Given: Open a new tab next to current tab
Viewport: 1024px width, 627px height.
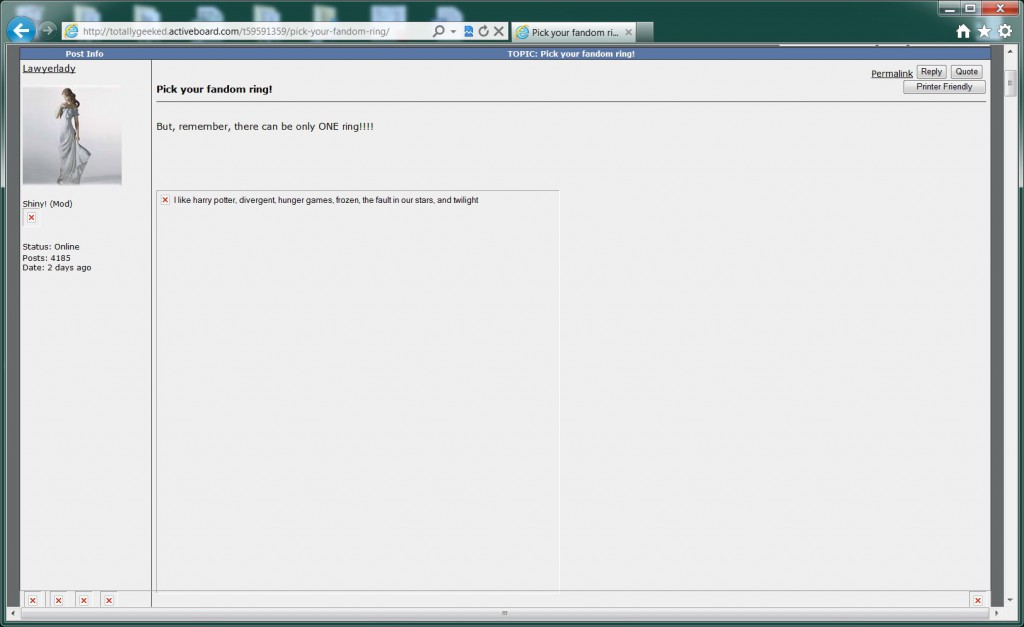Looking at the screenshot, I should point(645,32).
